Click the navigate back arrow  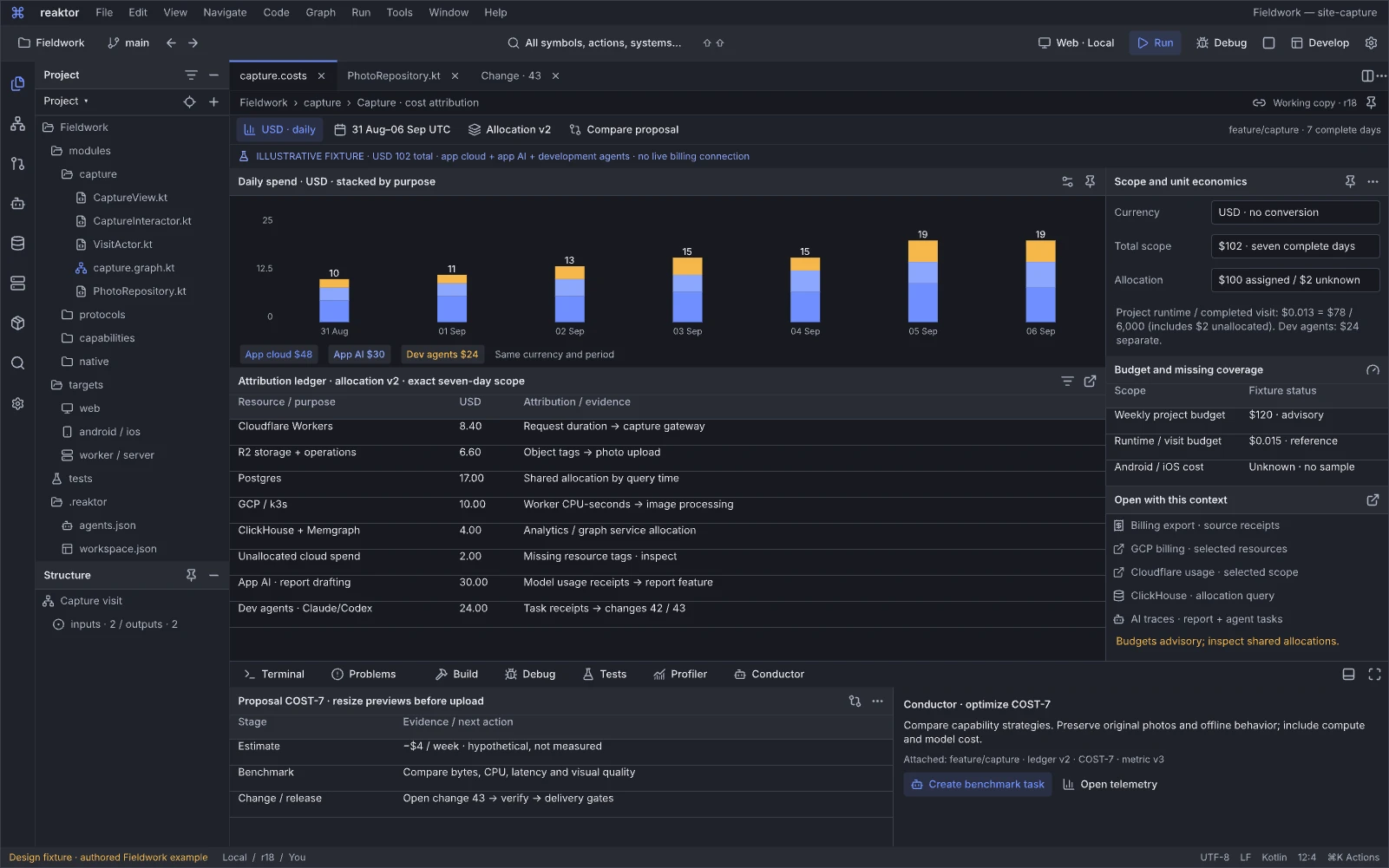tap(171, 42)
